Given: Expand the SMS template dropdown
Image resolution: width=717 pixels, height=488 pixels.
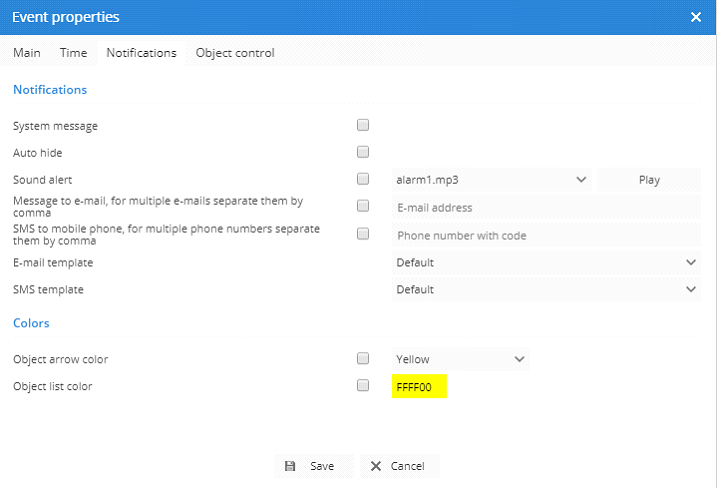Looking at the screenshot, I should pos(546,290).
